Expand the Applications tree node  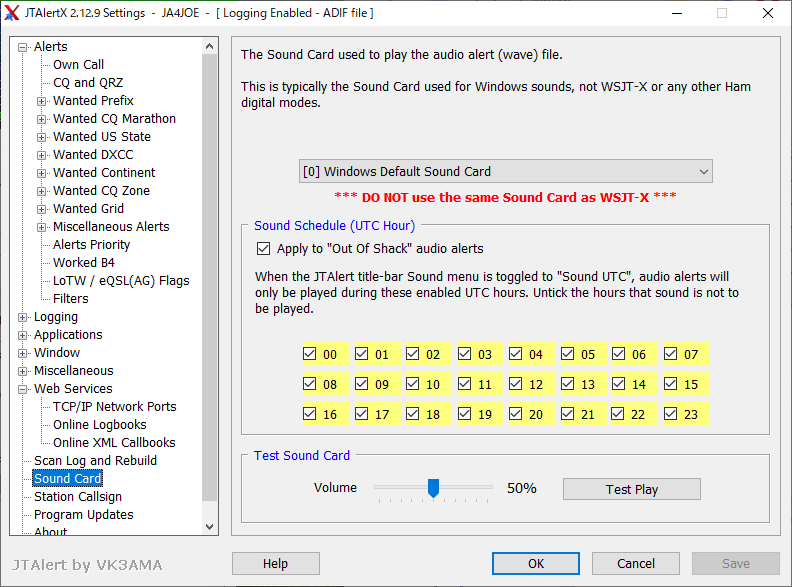tap(22, 335)
